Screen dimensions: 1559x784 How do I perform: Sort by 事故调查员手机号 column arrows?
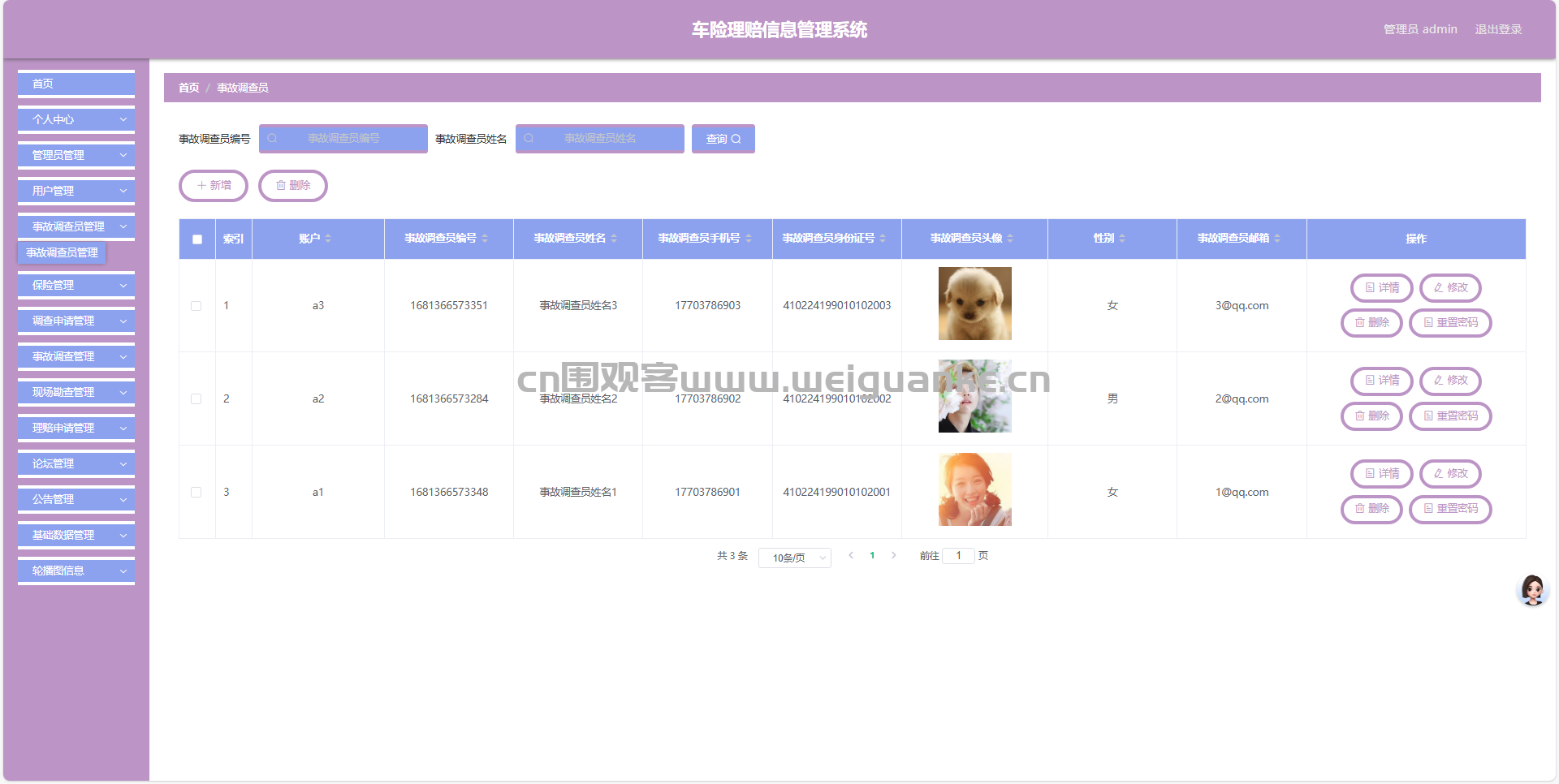coord(749,239)
